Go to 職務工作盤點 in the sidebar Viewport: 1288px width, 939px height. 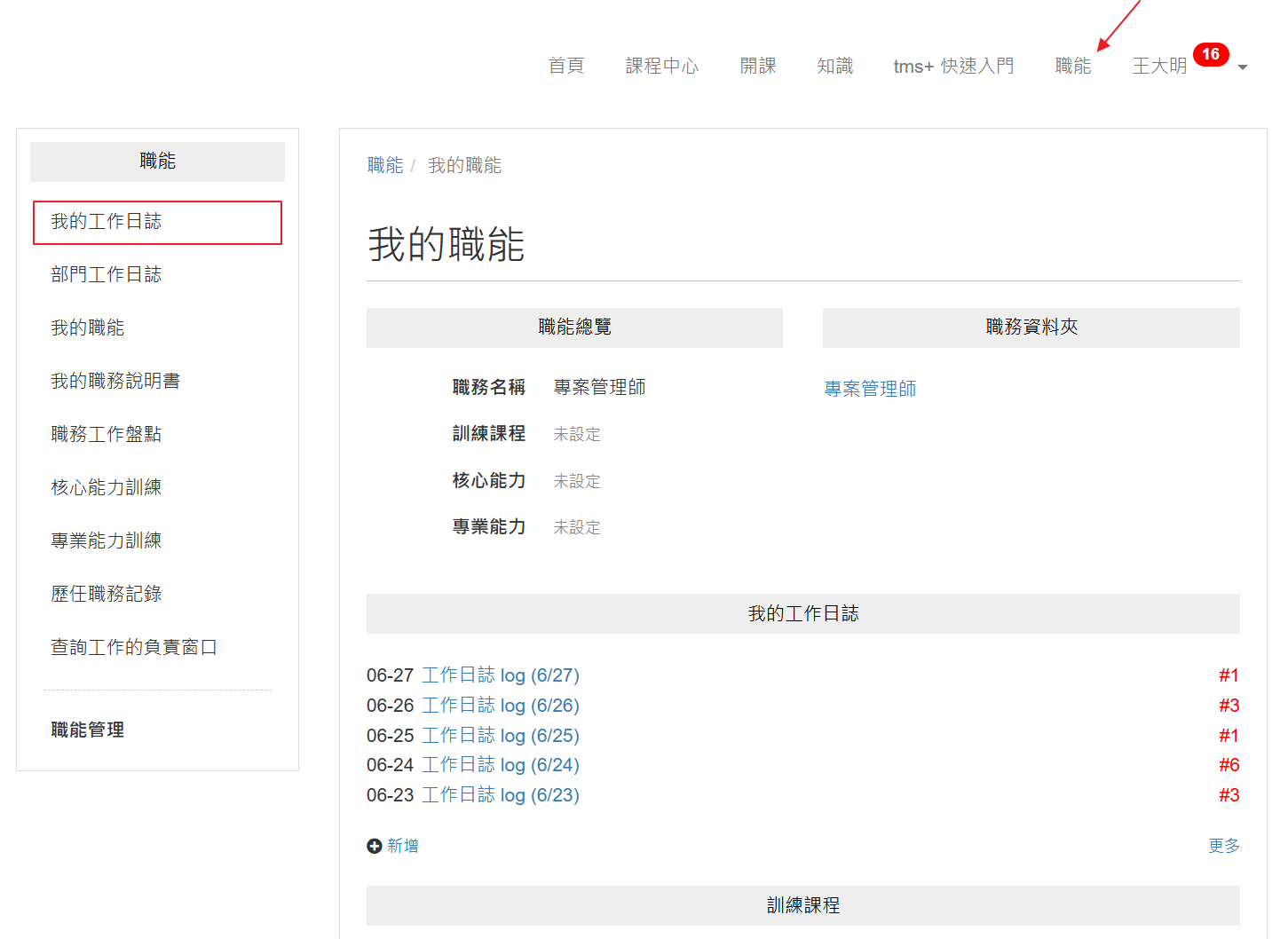(x=107, y=435)
